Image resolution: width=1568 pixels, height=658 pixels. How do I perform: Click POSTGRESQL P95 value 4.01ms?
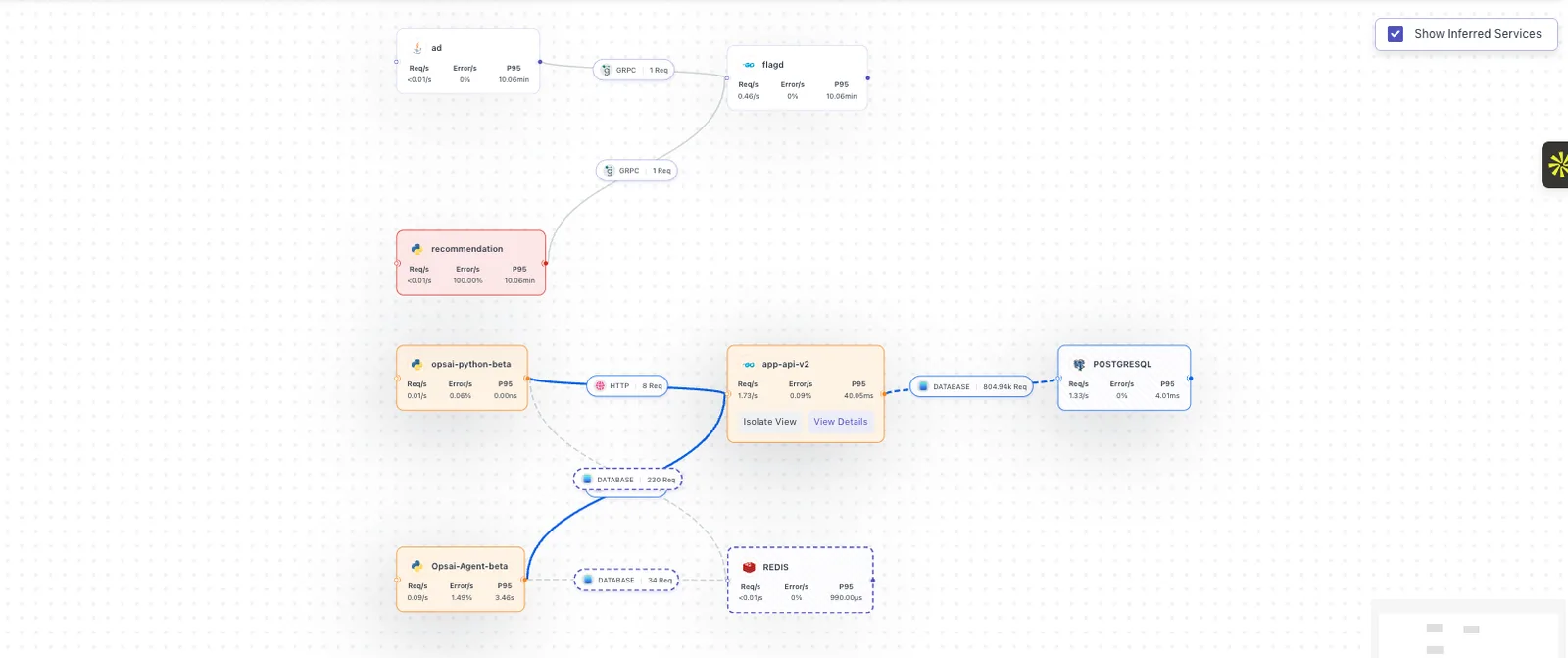tap(1168, 396)
